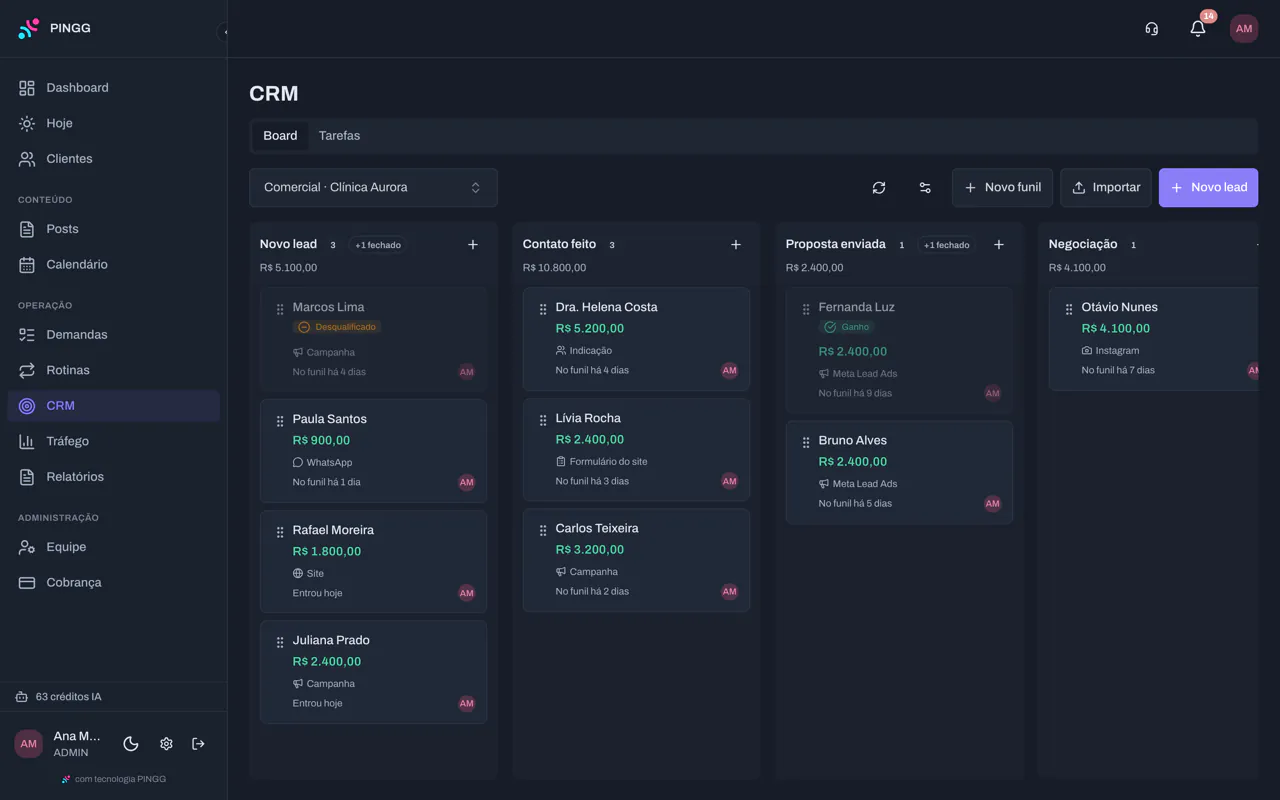The height and width of the screenshot is (800, 1280).
Task: Add a card to Contato feito column
Action: point(736,245)
